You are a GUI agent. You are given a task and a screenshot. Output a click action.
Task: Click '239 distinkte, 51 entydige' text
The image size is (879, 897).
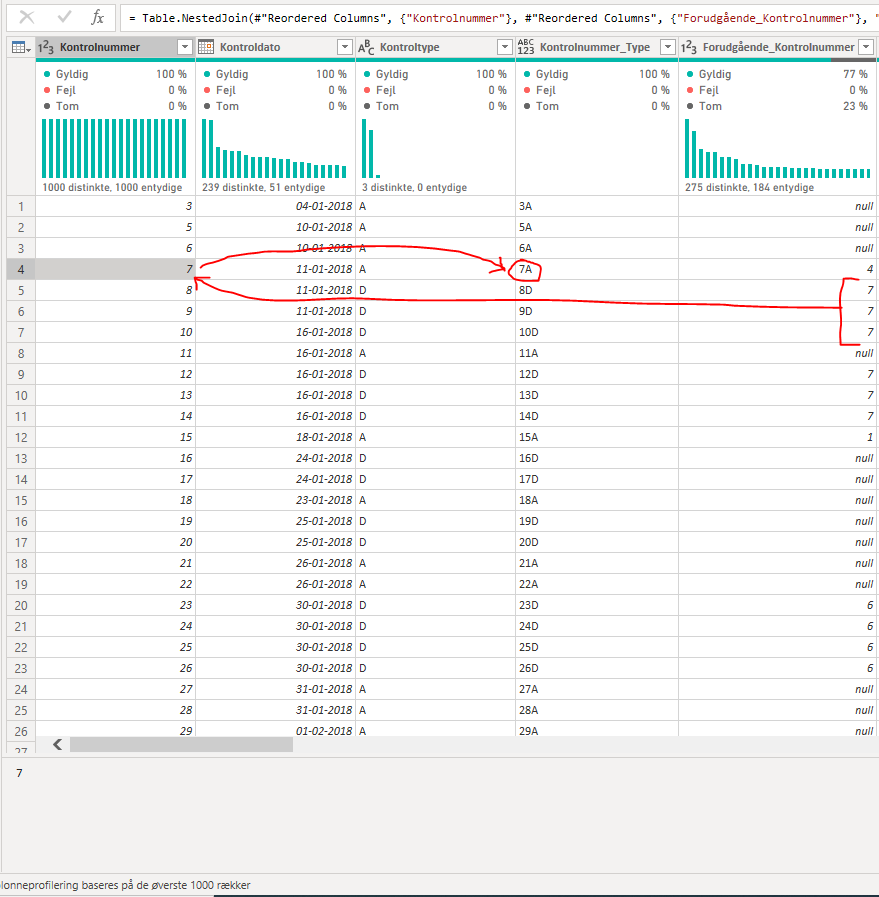(x=264, y=188)
